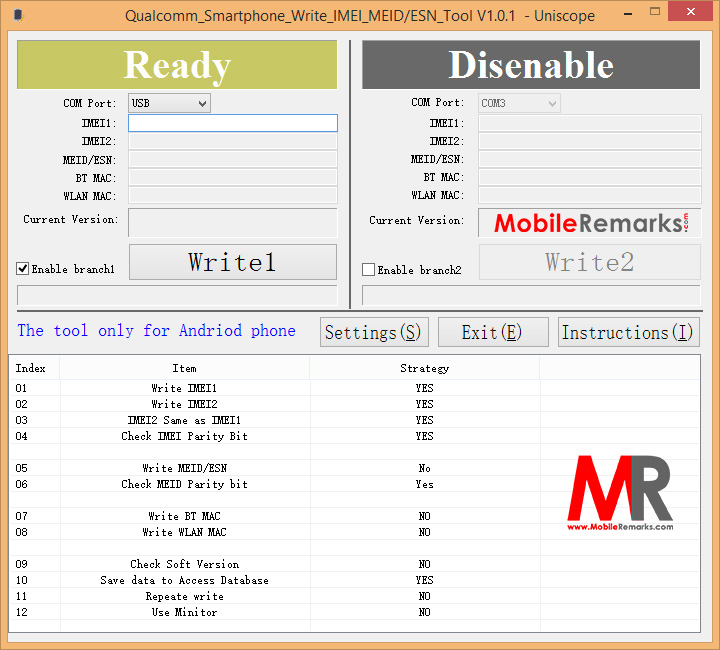Select the 'Write IMEI2' row
Image resolution: width=720 pixels, height=650 pixels.
pos(355,404)
